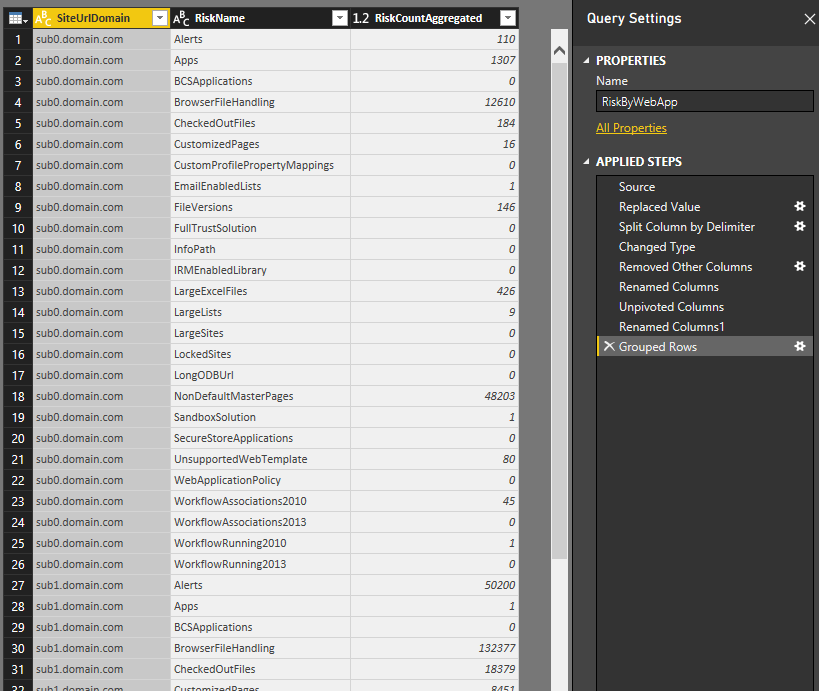This screenshot has height=691, width=819.
Task: Change RiskCountAggregated data type icon
Action: [361, 18]
